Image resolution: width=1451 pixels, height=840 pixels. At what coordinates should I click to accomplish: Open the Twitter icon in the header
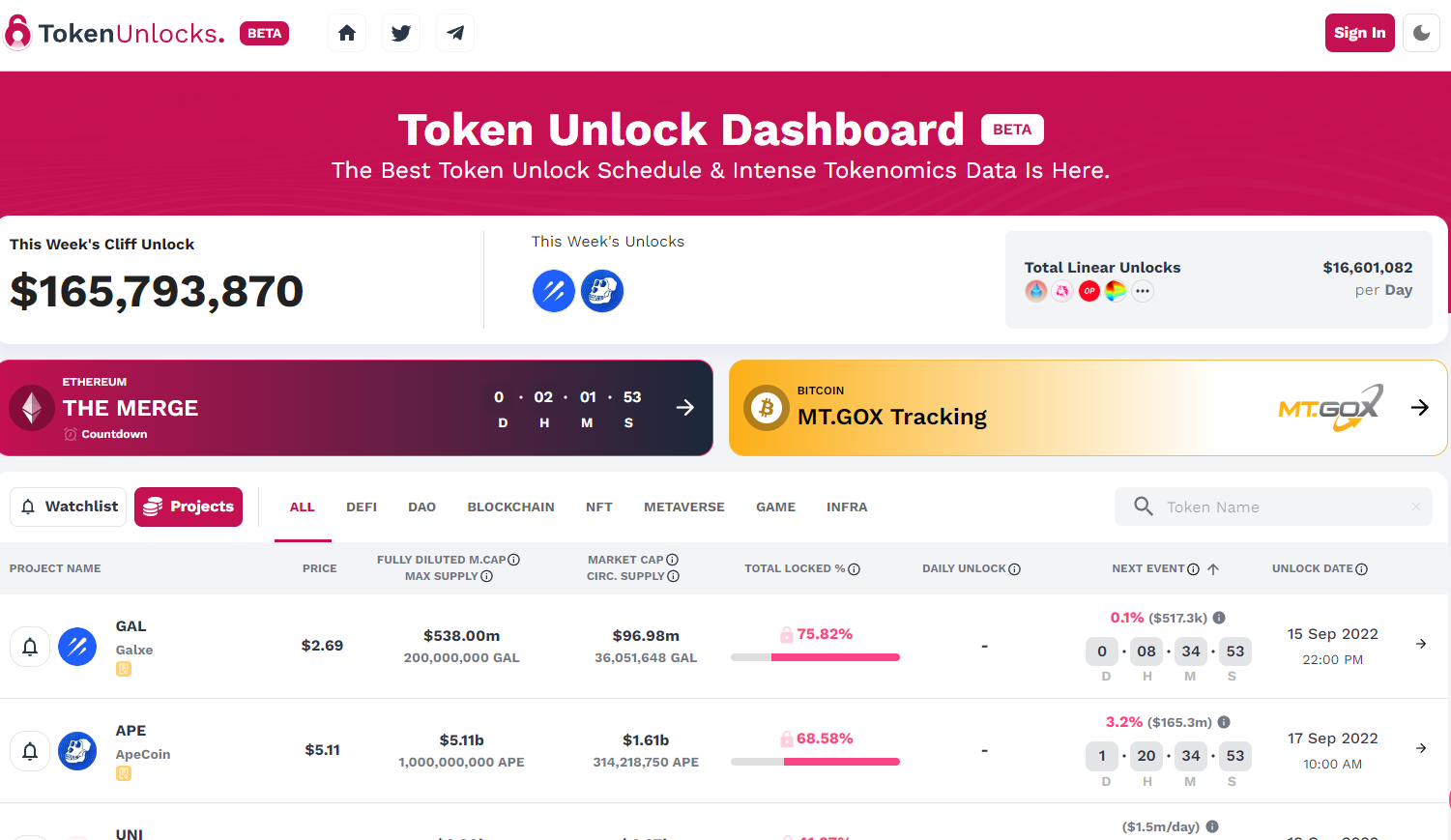pos(400,32)
